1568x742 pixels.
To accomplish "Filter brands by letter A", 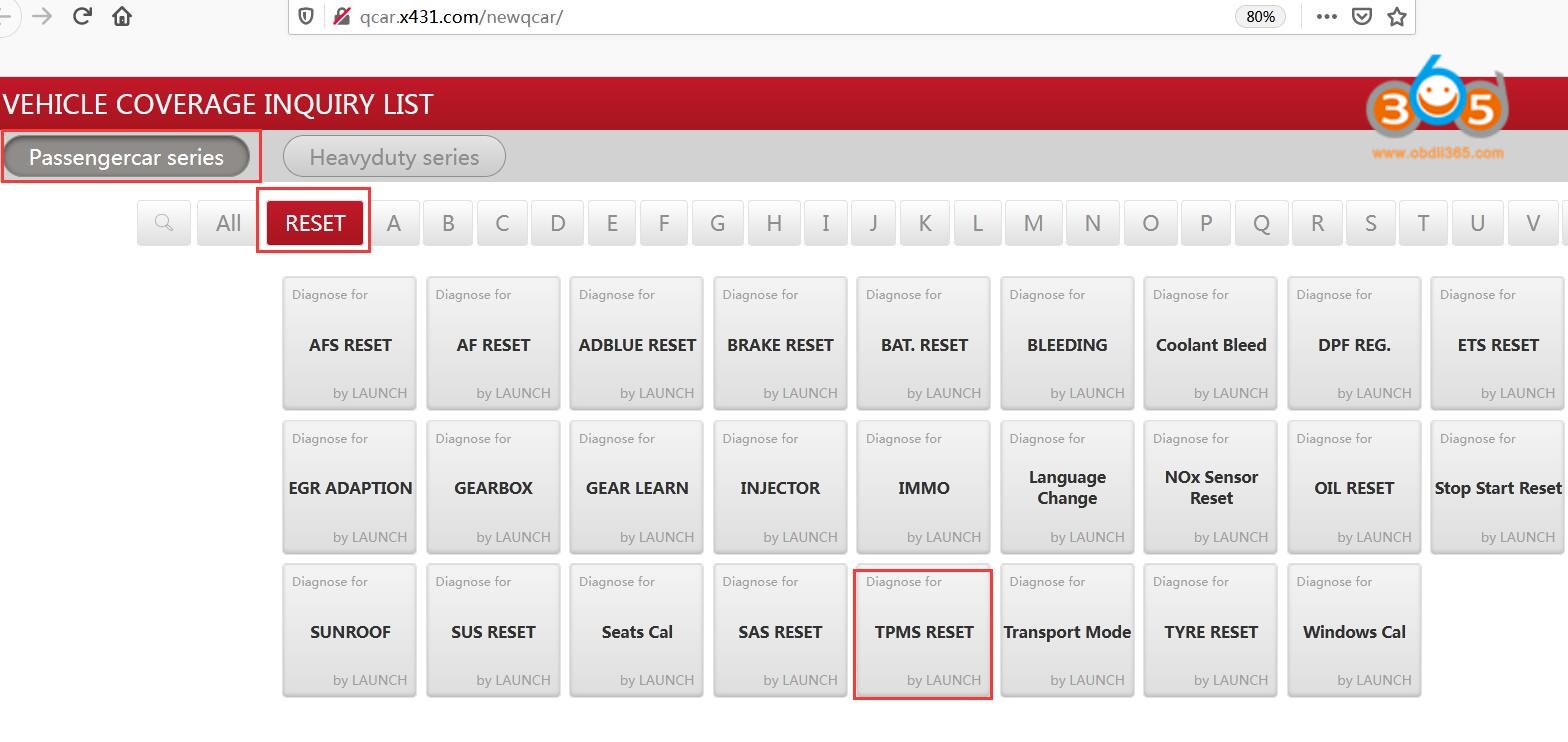I will tap(394, 223).
